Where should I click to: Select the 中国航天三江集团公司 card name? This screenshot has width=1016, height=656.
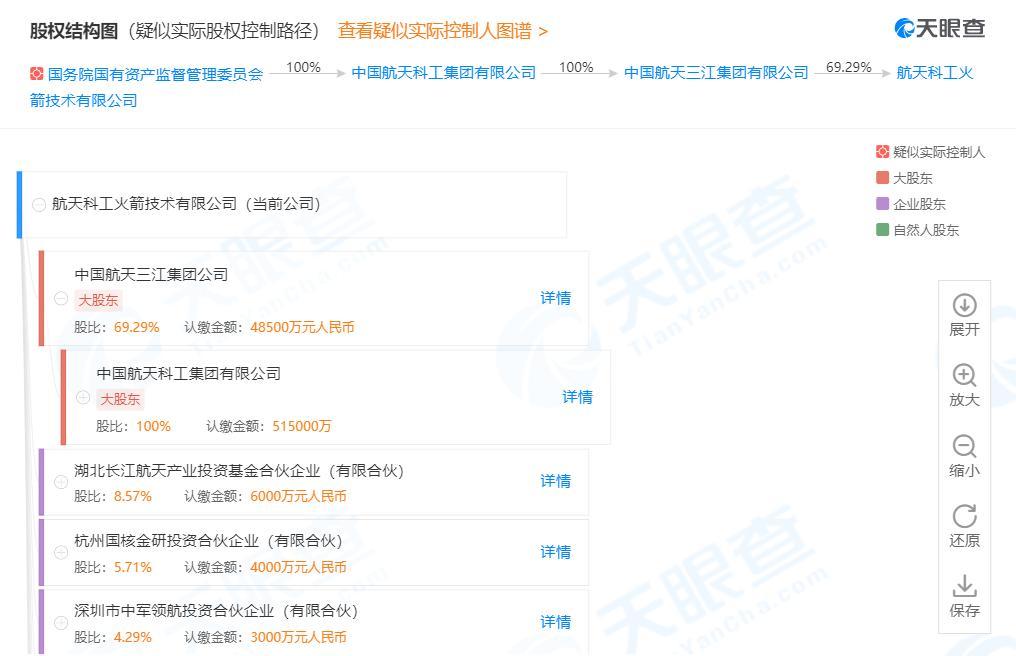click(x=151, y=274)
